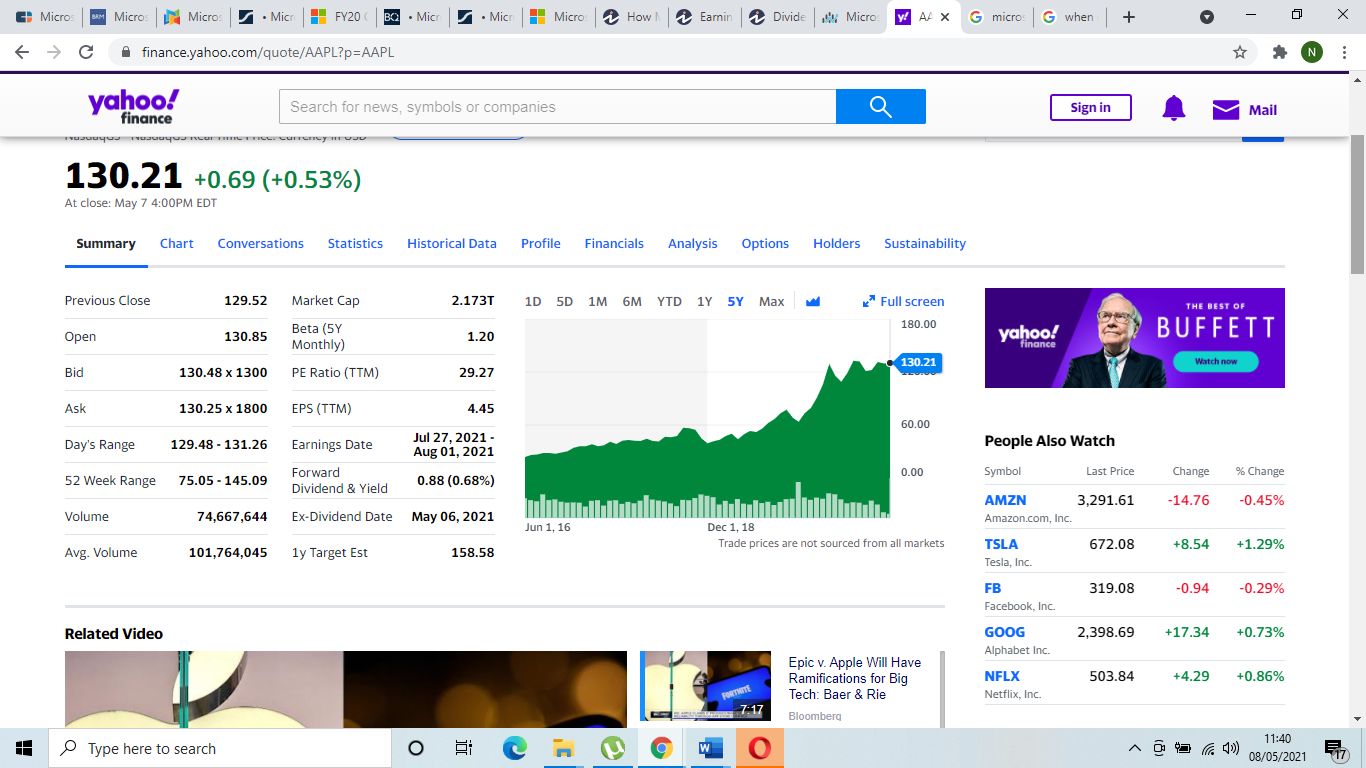Screen dimensions: 1366x768
Task: Open the FB ticker link
Action: pyautogui.click(x=993, y=588)
